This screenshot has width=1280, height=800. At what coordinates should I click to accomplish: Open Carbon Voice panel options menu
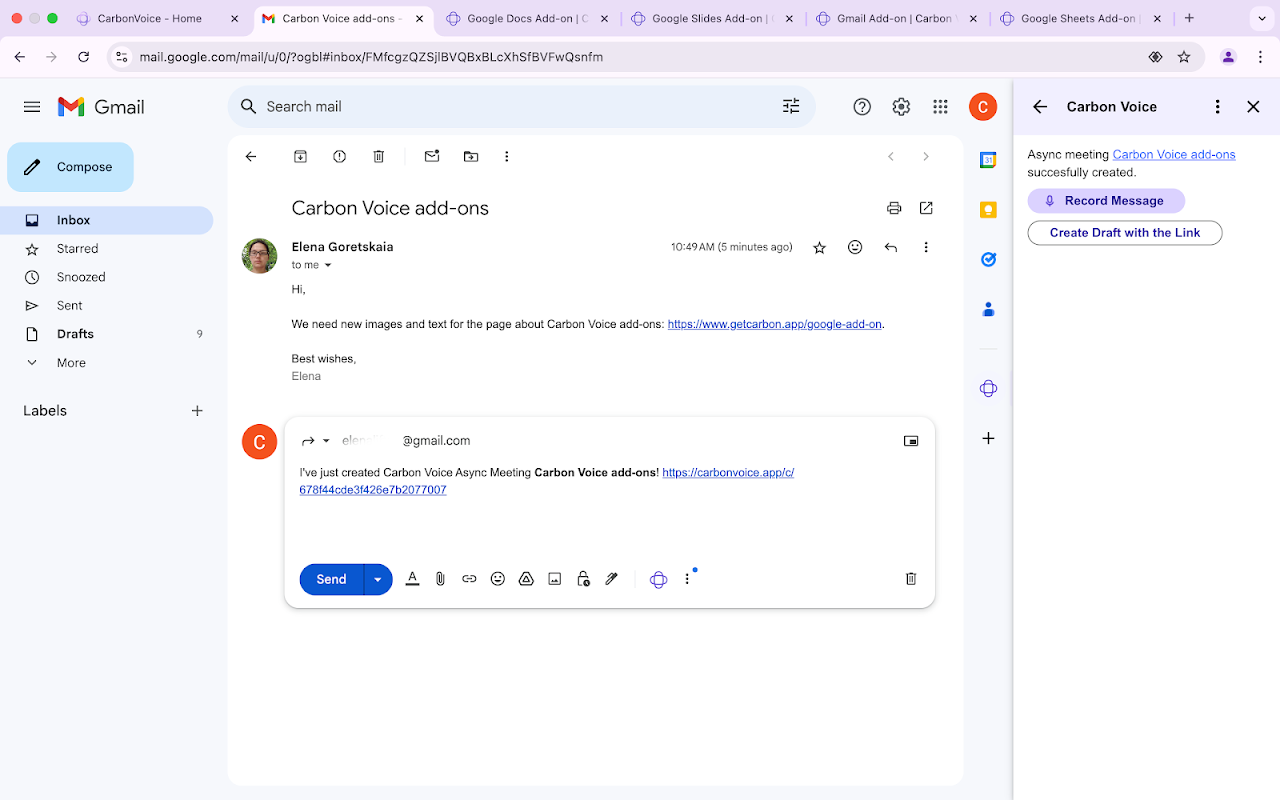click(x=1217, y=107)
